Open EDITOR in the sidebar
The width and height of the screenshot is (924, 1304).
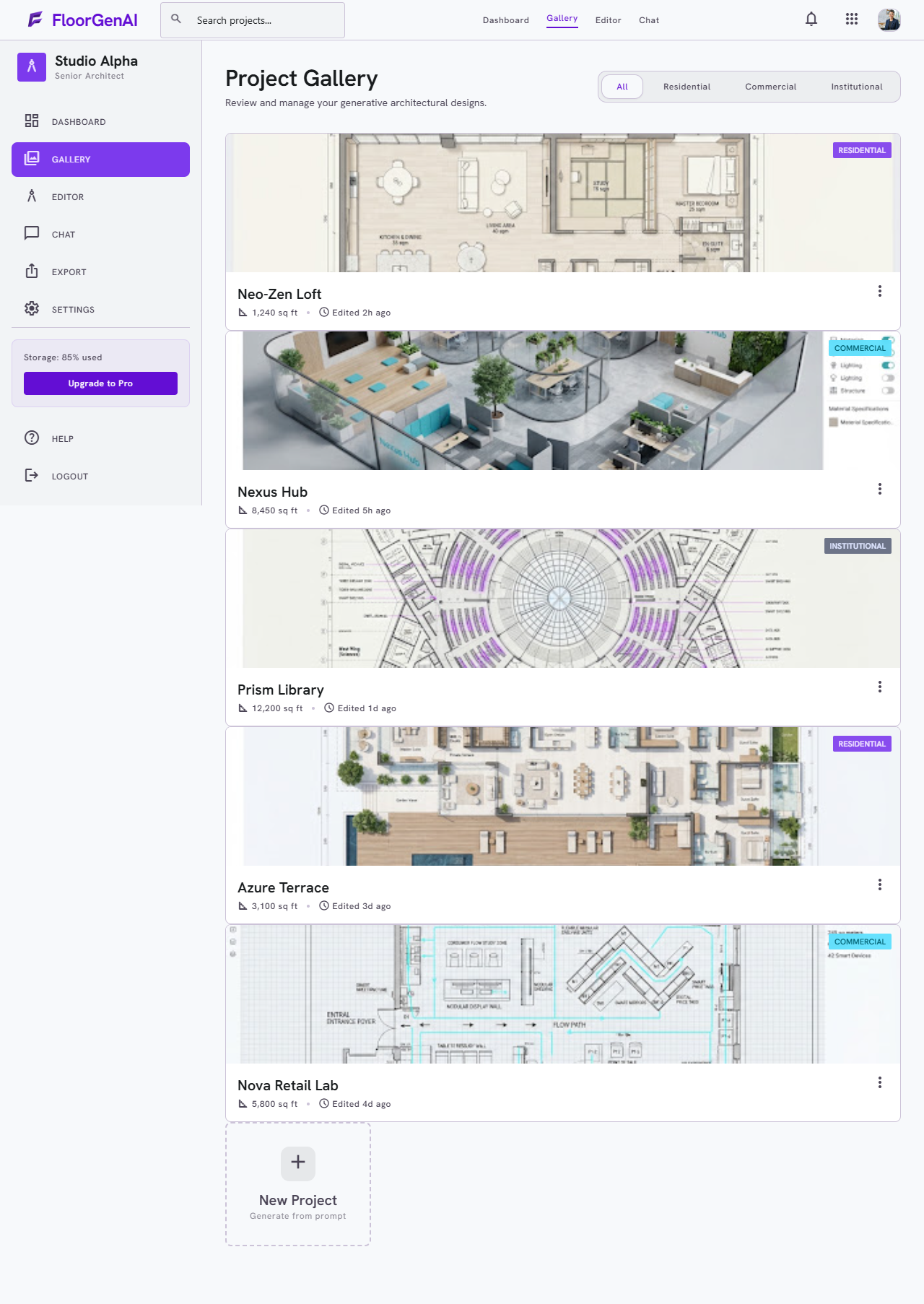pos(100,197)
